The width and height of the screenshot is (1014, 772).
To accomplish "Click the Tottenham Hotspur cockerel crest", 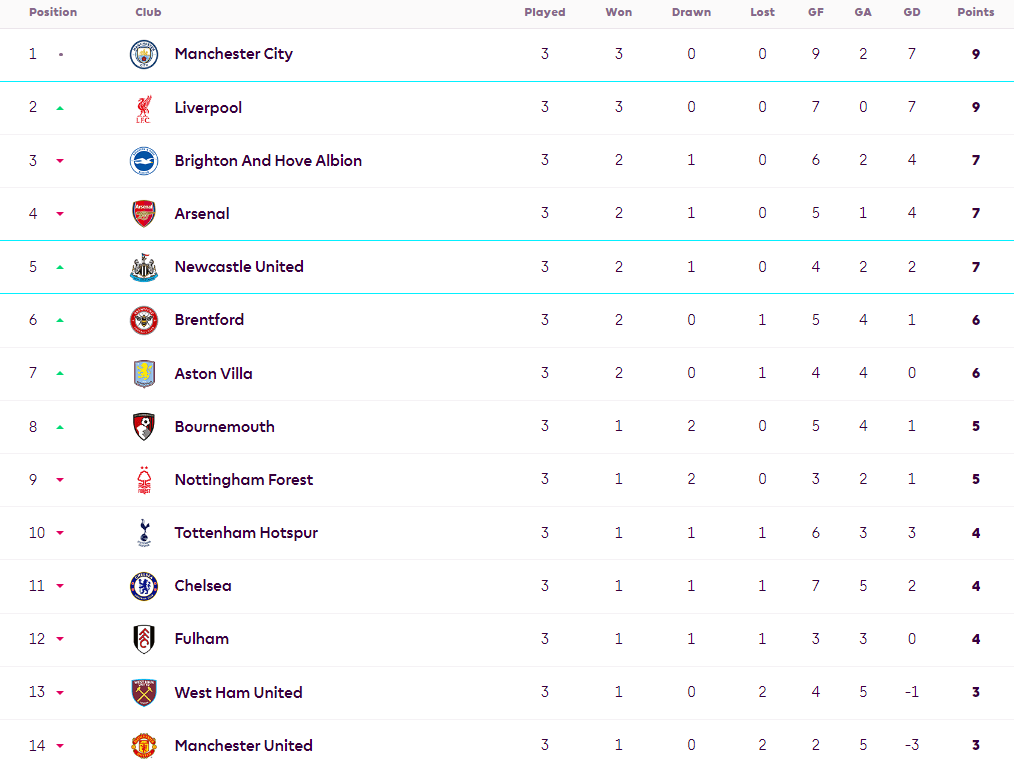I will [x=144, y=533].
